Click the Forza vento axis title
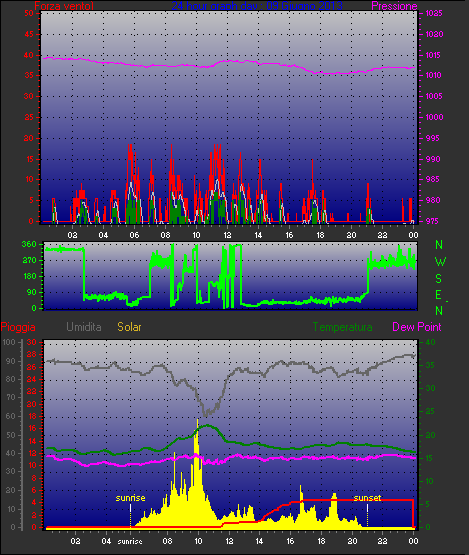The image size is (469, 555). coord(64,6)
